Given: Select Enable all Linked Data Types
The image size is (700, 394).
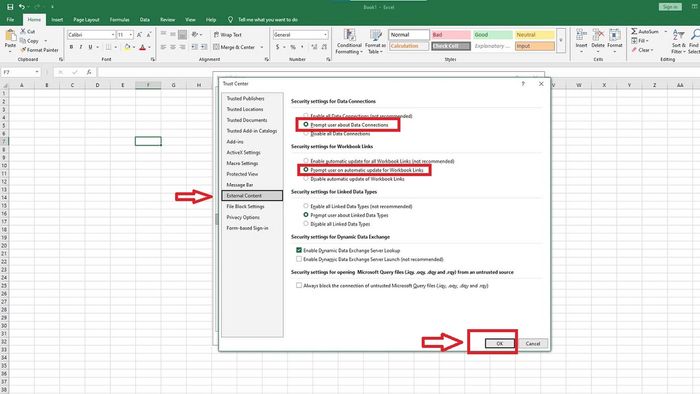Looking at the screenshot, I should click(x=306, y=206).
